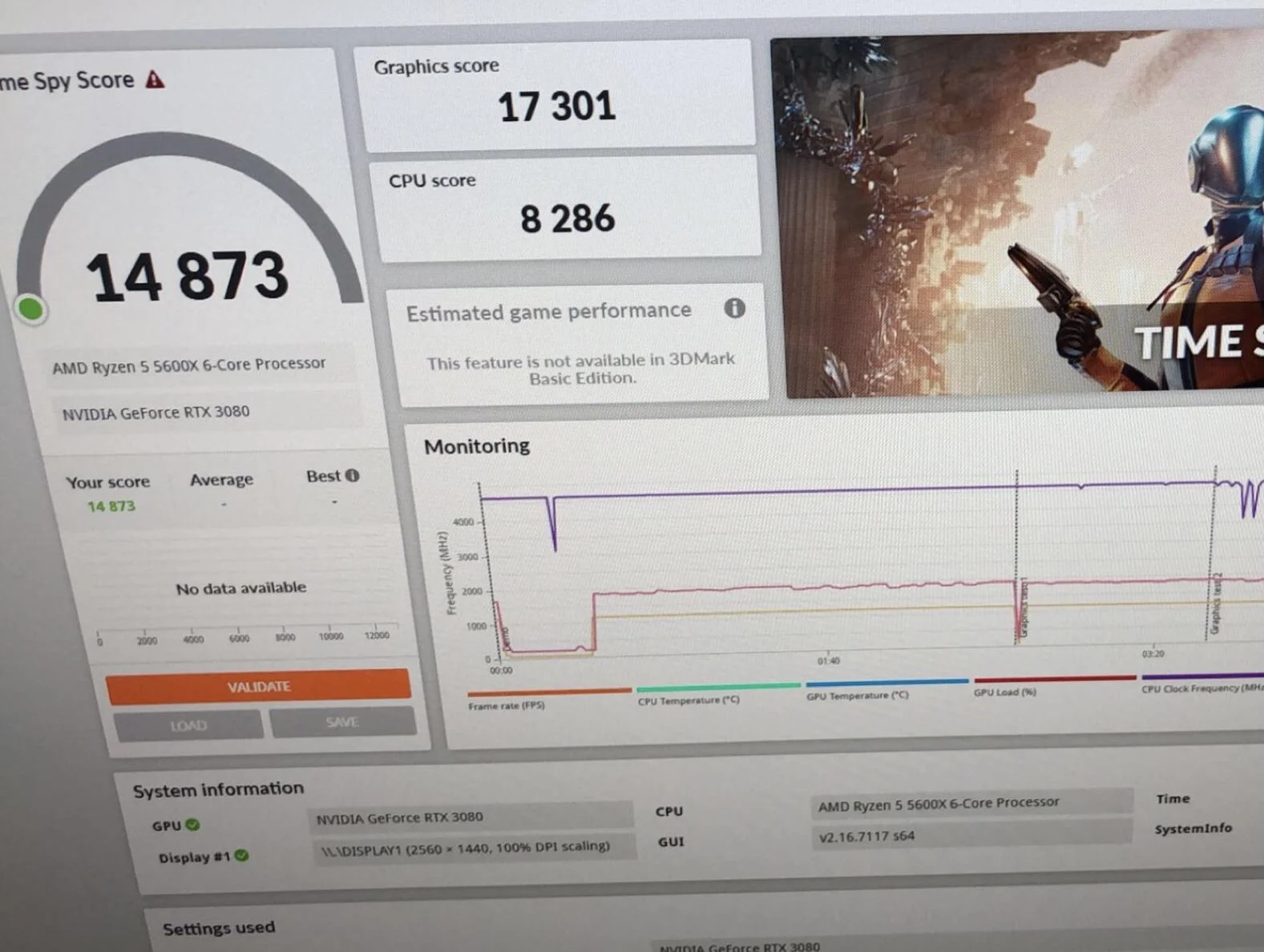The image size is (1264, 952).
Task: Click the 01:40 time label on chart axis
Action: coord(829,661)
